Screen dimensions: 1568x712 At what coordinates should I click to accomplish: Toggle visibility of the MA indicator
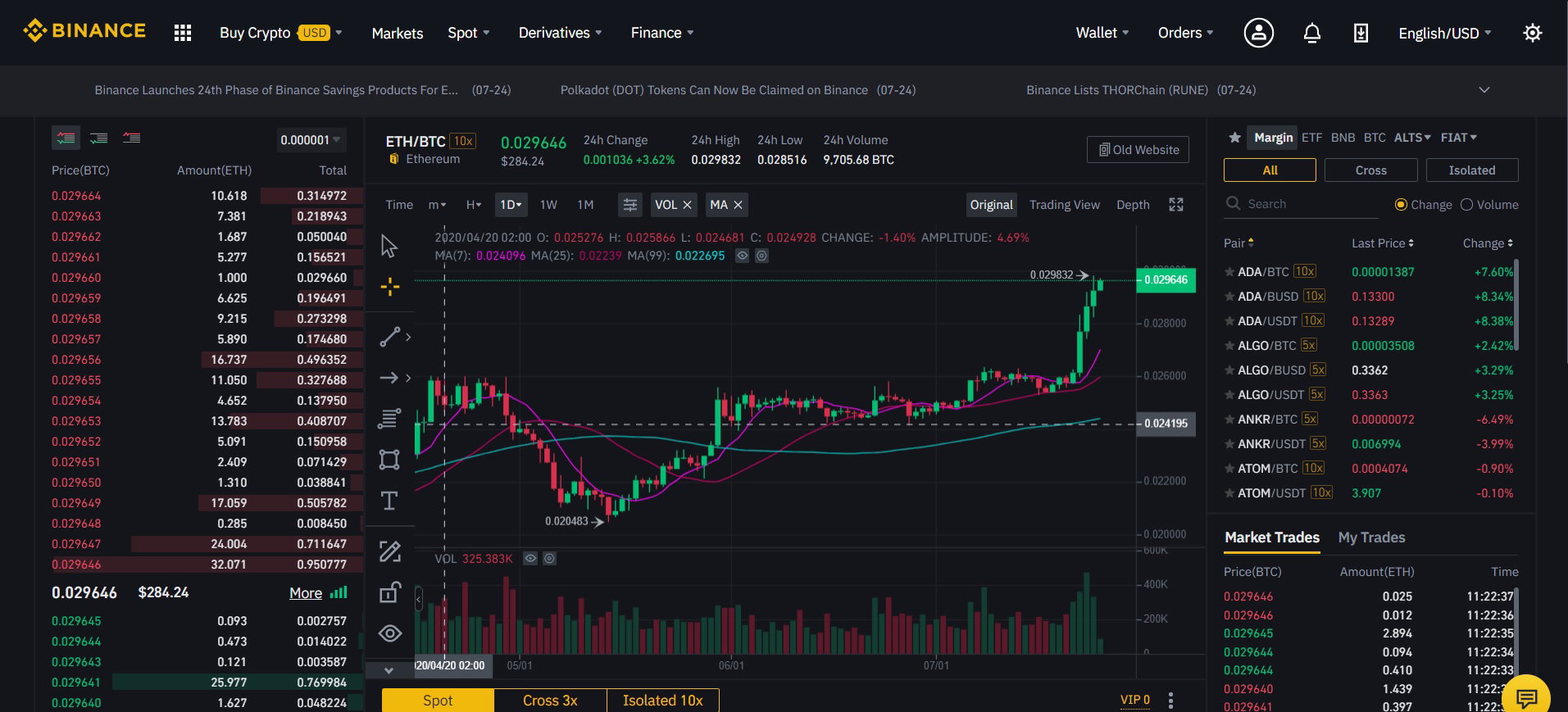tap(742, 256)
